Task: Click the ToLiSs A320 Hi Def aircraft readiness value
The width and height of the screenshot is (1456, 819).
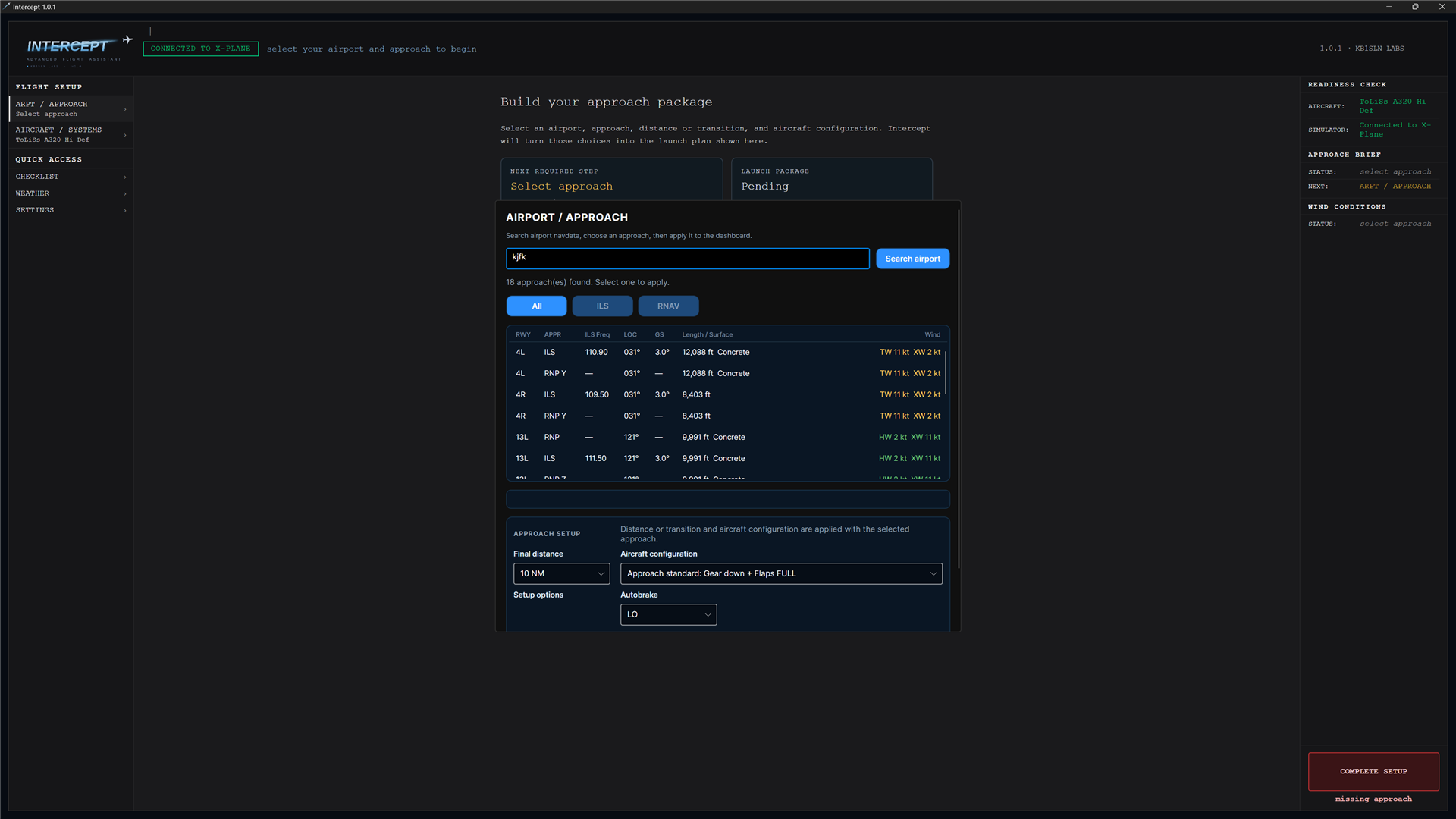Action: click(x=1392, y=106)
